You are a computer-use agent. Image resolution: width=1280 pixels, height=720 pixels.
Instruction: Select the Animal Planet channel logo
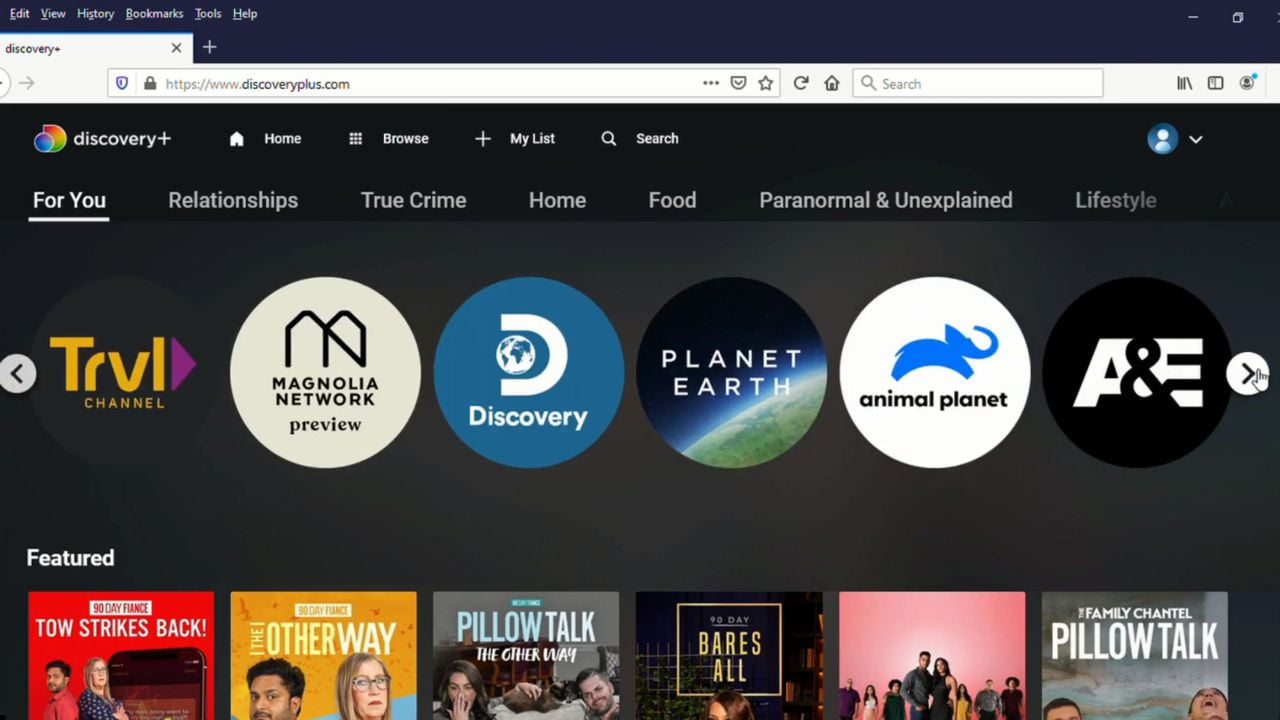pyautogui.click(x=934, y=372)
